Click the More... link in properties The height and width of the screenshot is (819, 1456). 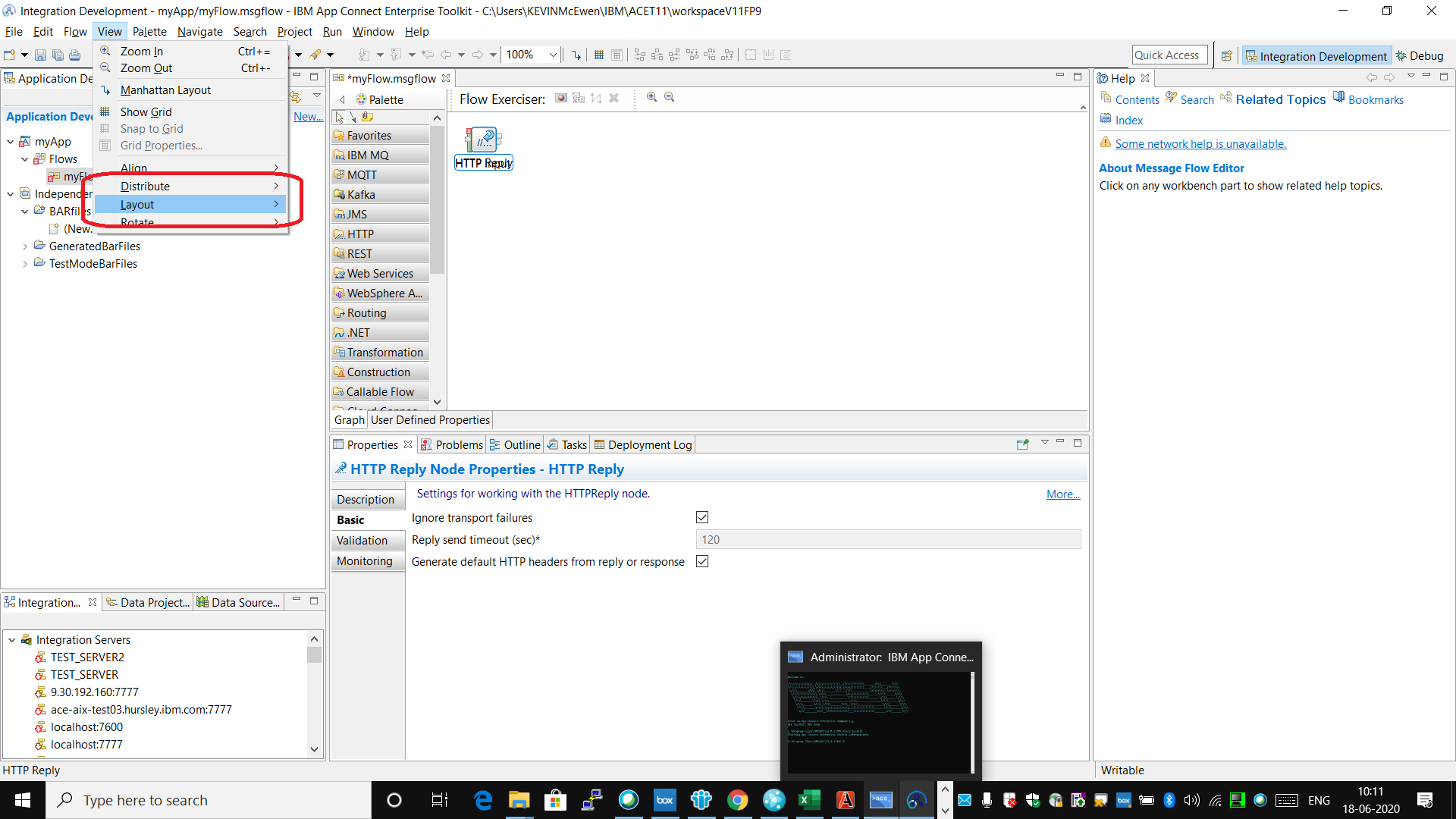(x=1062, y=494)
